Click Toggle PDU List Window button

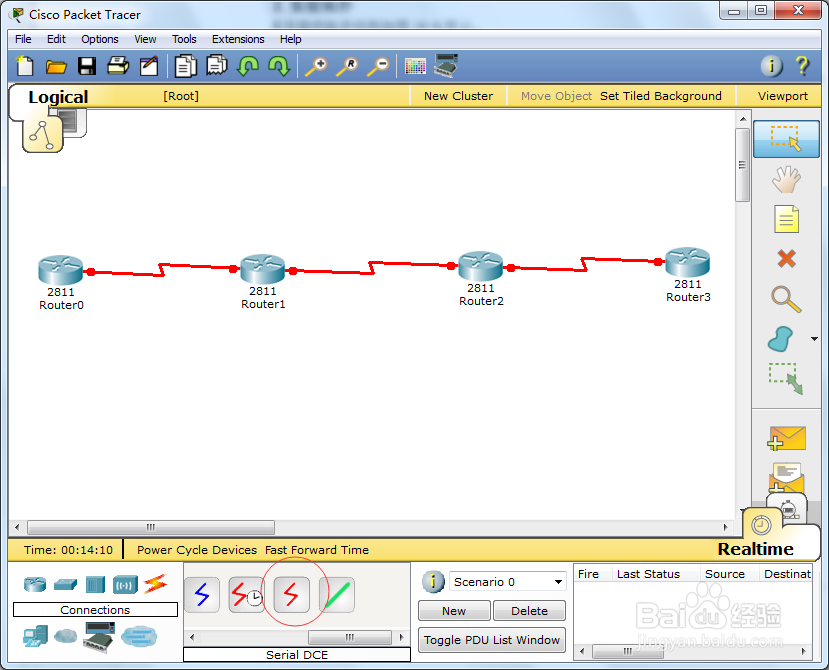click(x=492, y=640)
